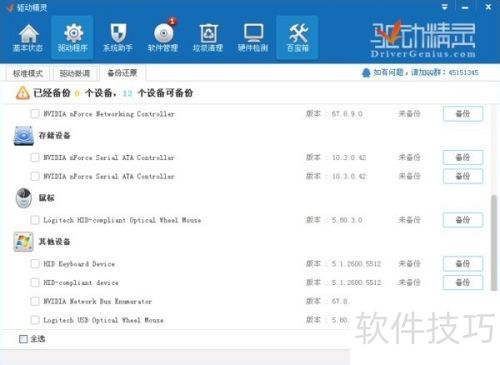Click the DriverGenius.com logo

pyautogui.click(x=423, y=39)
